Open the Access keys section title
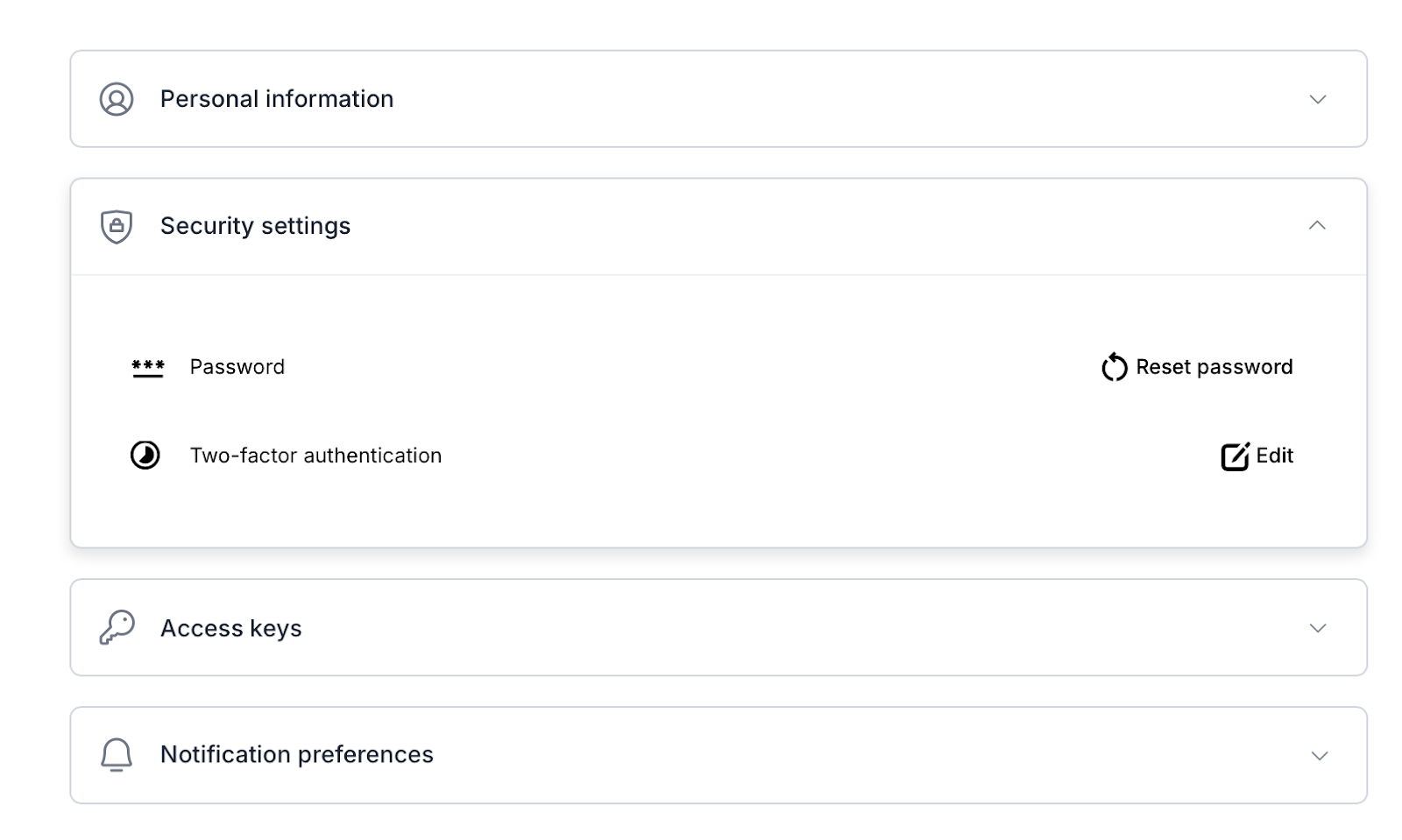Viewport: 1402px width, 840px height. (230, 628)
